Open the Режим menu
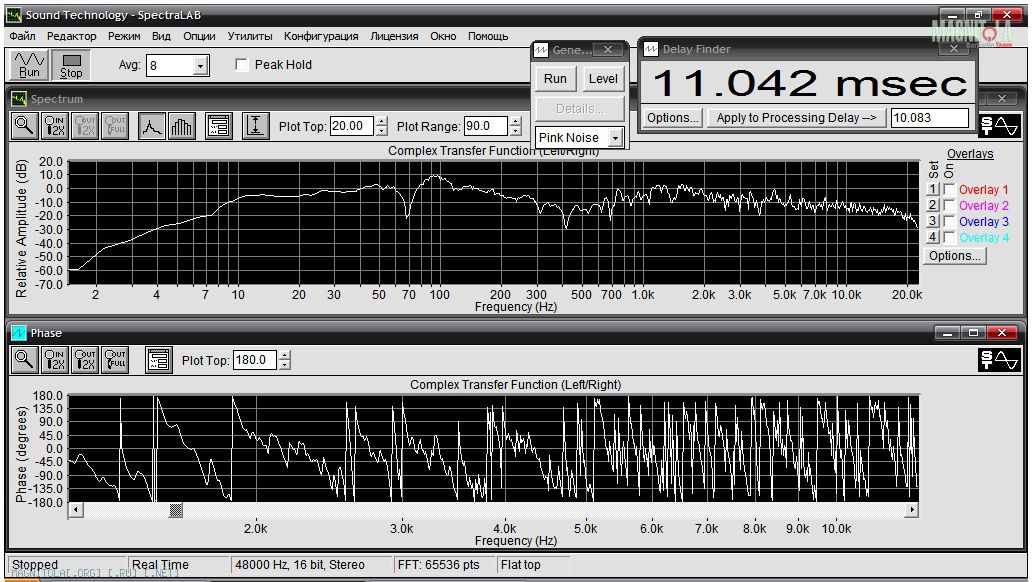The image size is (1032, 582). [x=124, y=36]
